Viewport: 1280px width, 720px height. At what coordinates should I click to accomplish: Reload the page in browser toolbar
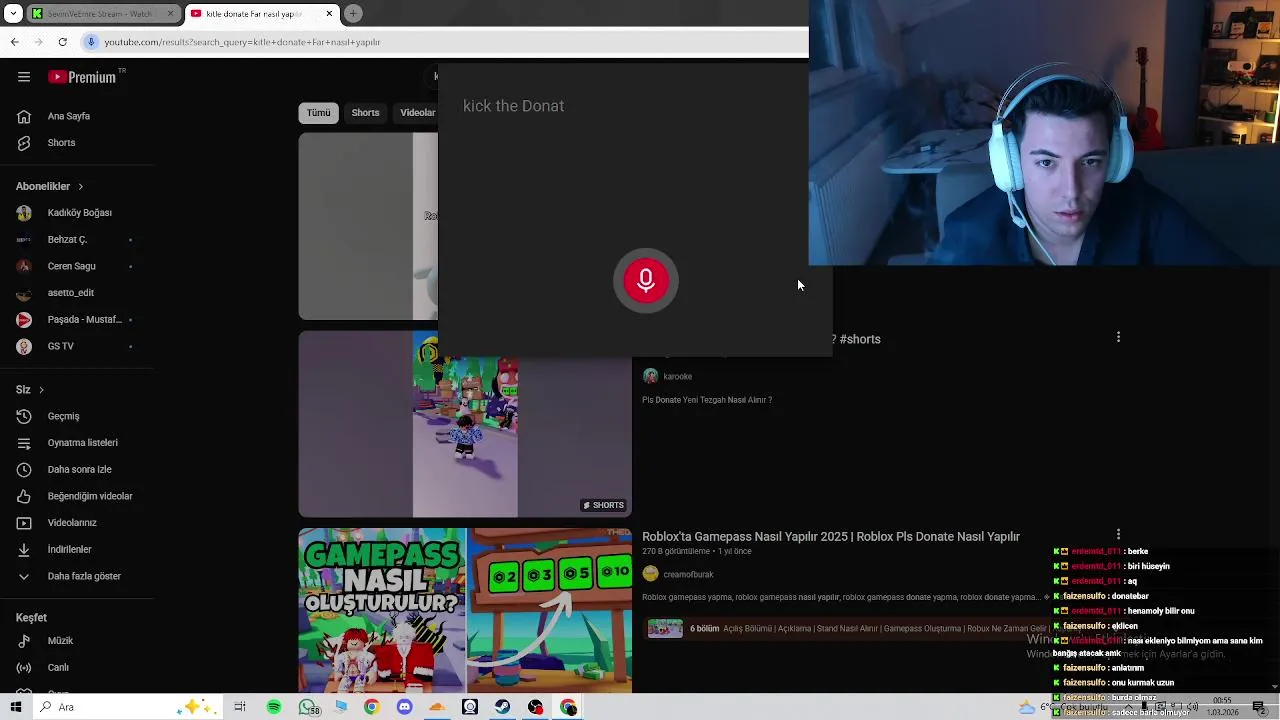click(62, 42)
